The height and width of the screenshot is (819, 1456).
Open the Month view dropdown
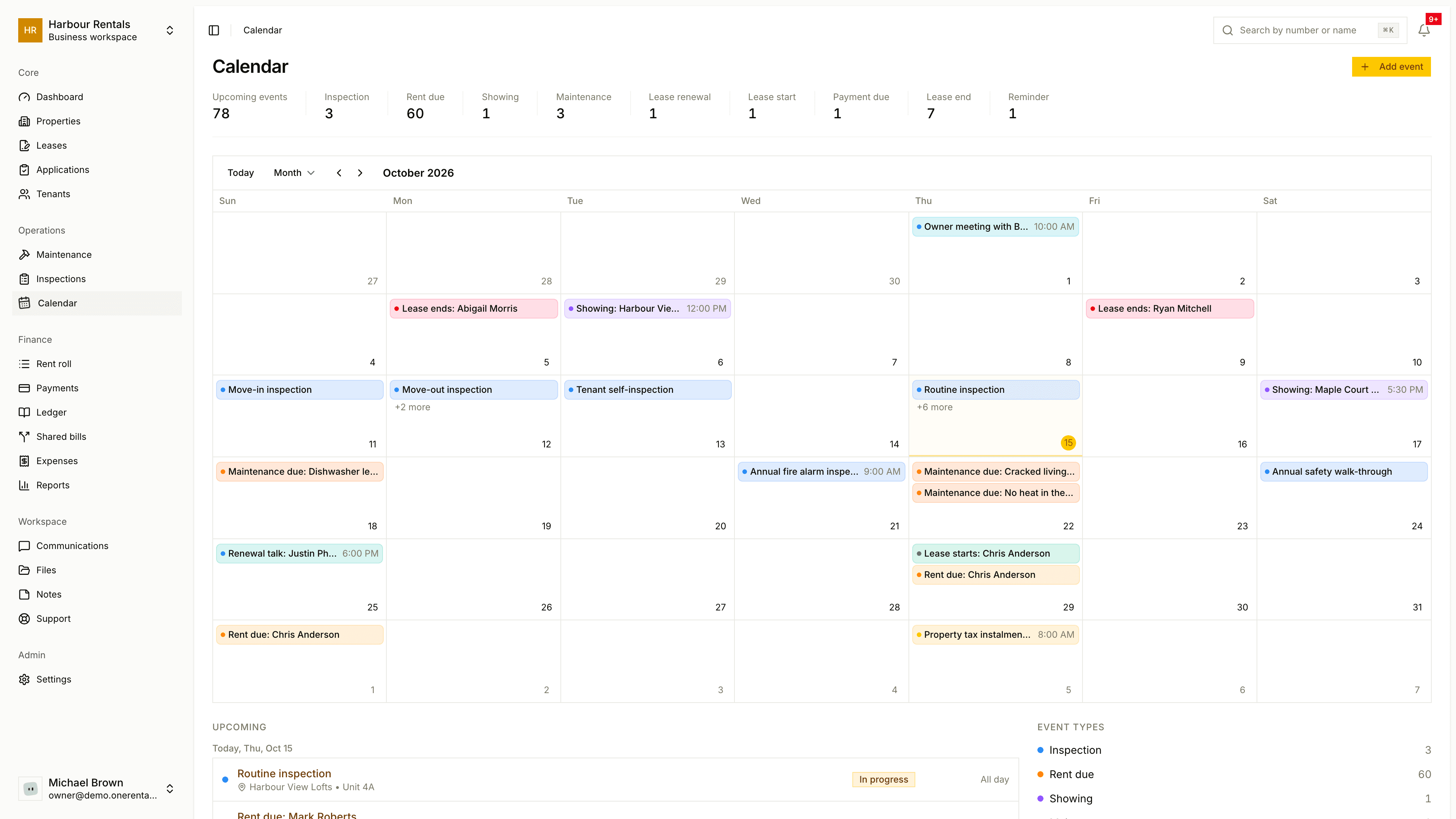pos(294,173)
